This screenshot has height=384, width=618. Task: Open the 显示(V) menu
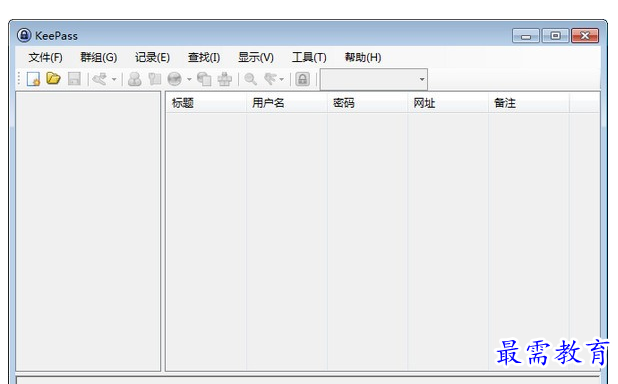pos(255,58)
